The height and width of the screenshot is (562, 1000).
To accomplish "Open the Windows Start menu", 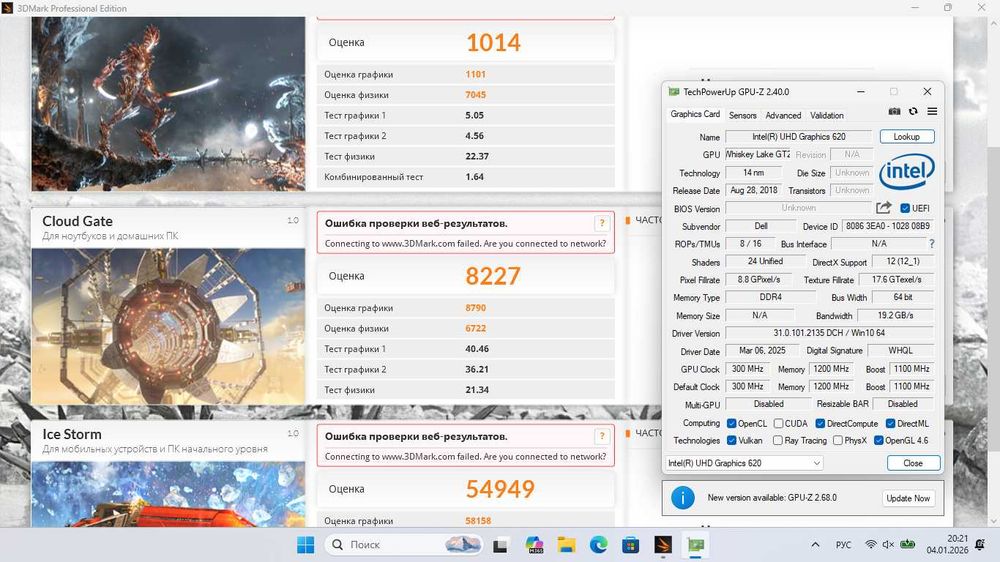I will point(305,545).
